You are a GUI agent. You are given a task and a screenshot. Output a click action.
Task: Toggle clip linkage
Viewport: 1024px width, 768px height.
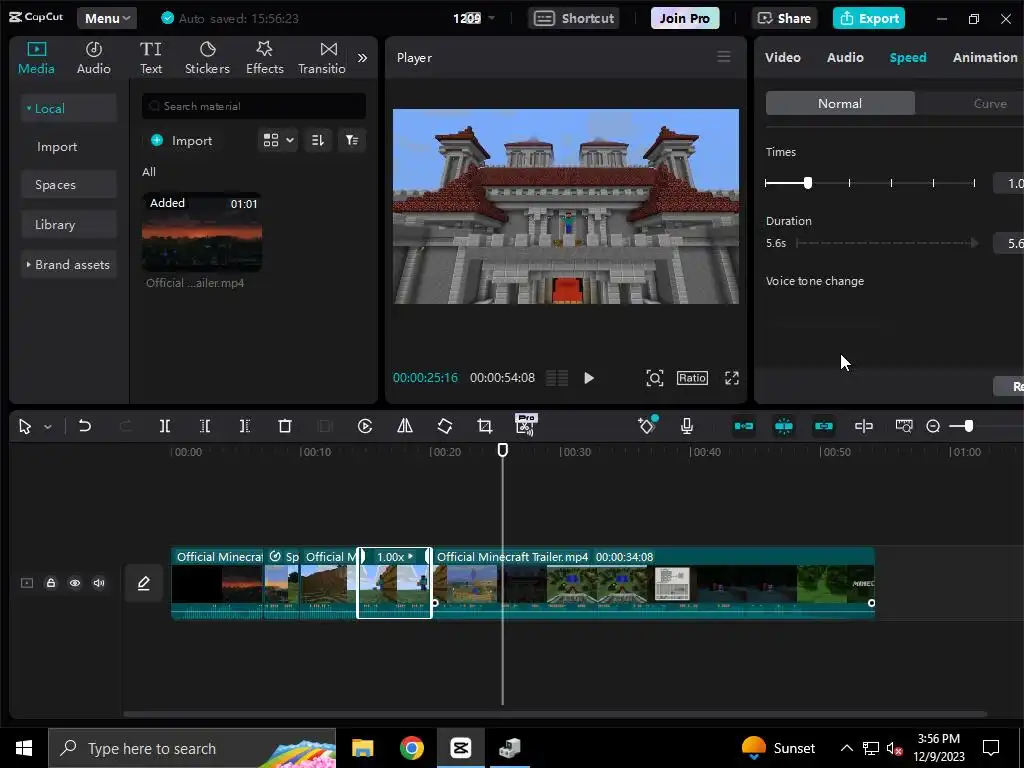pos(824,426)
